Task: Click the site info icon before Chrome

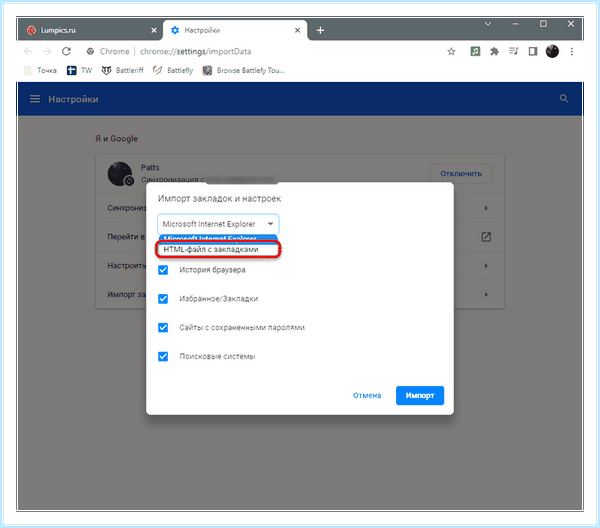Action: (90, 51)
